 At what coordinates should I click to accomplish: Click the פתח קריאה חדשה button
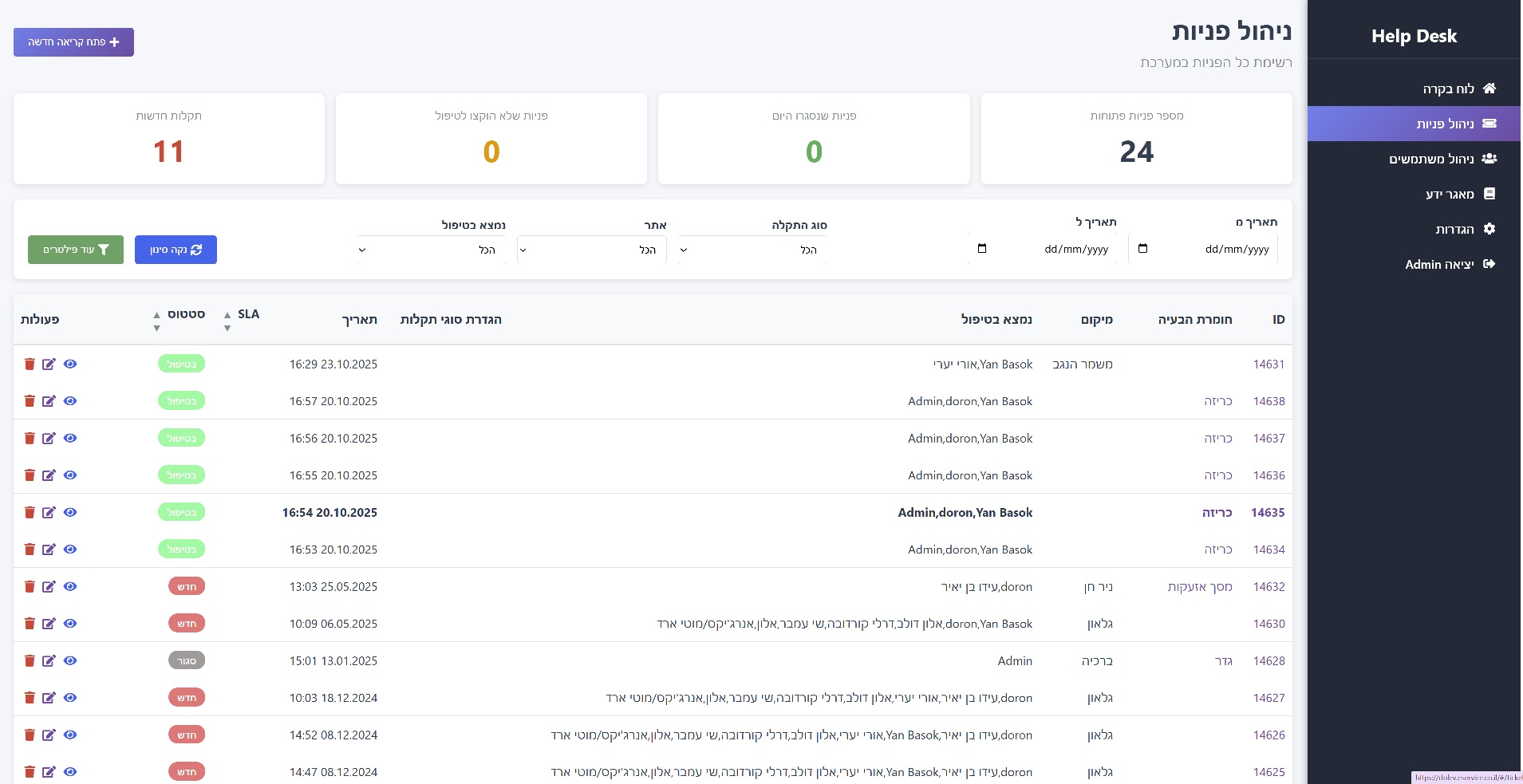73,42
